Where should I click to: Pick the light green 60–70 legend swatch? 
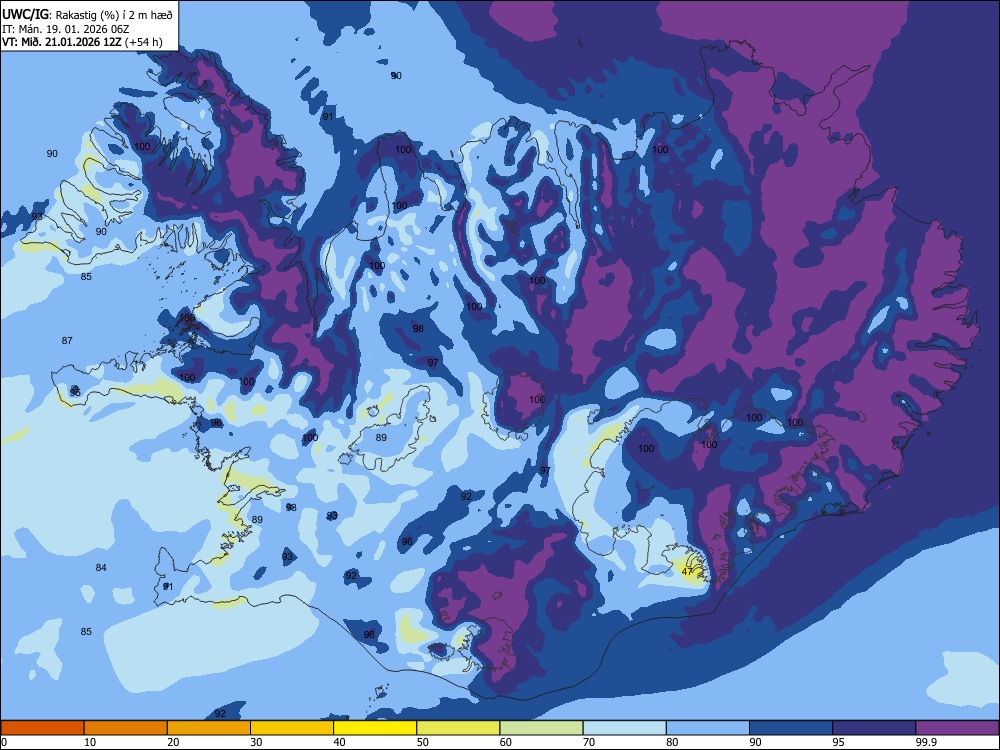coord(541,728)
